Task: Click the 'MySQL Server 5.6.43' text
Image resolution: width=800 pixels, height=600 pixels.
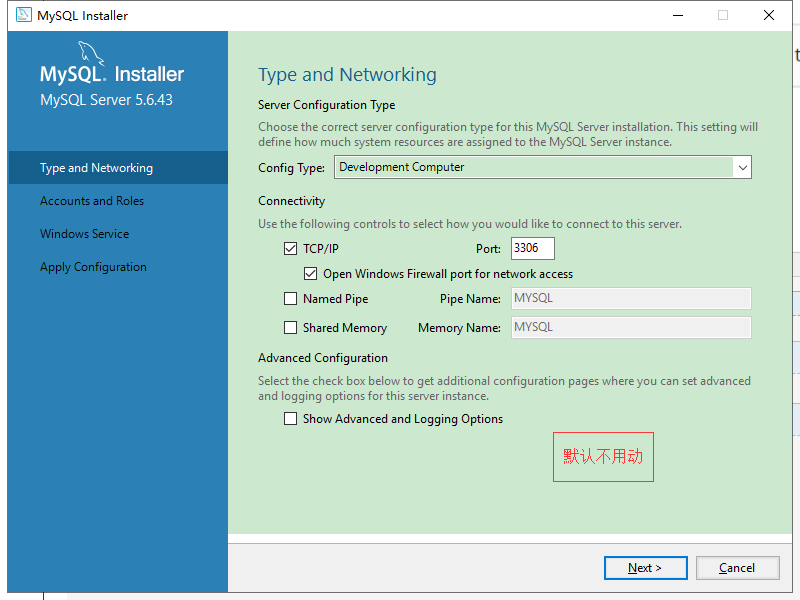Action: pyautogui.click(x=106, y=99)
